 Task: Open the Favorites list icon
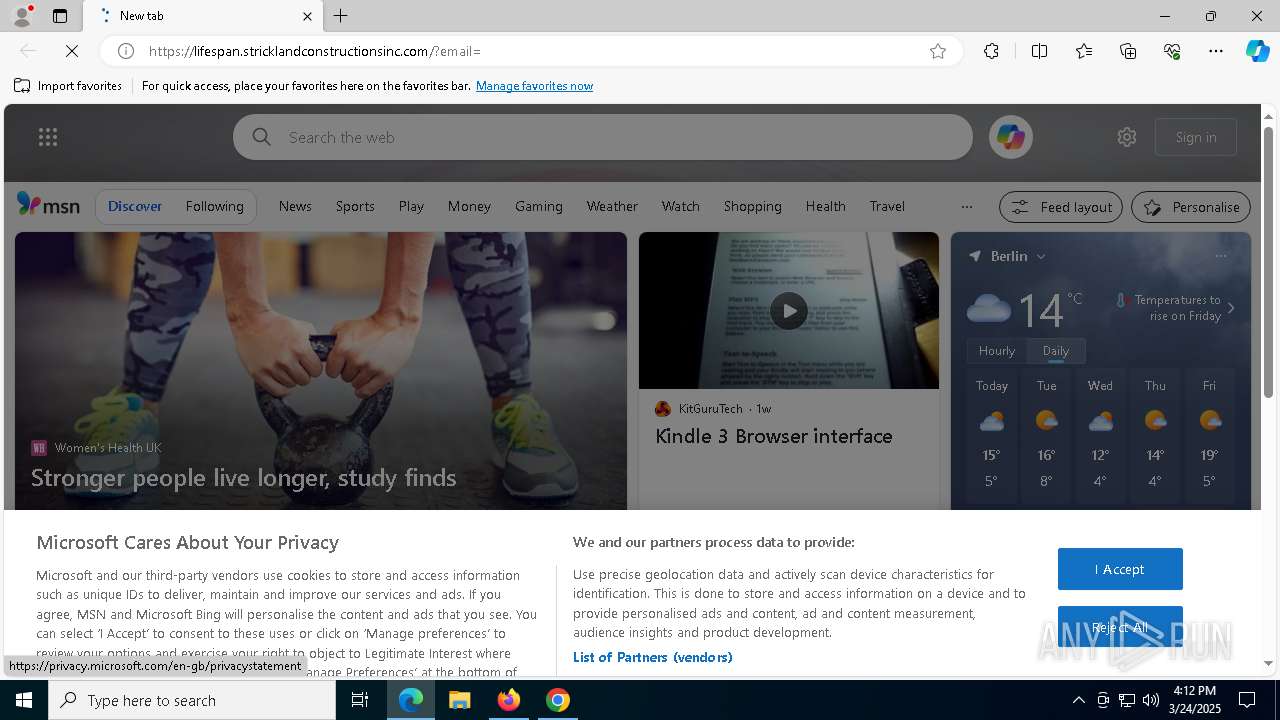[x=1084, y=51]
